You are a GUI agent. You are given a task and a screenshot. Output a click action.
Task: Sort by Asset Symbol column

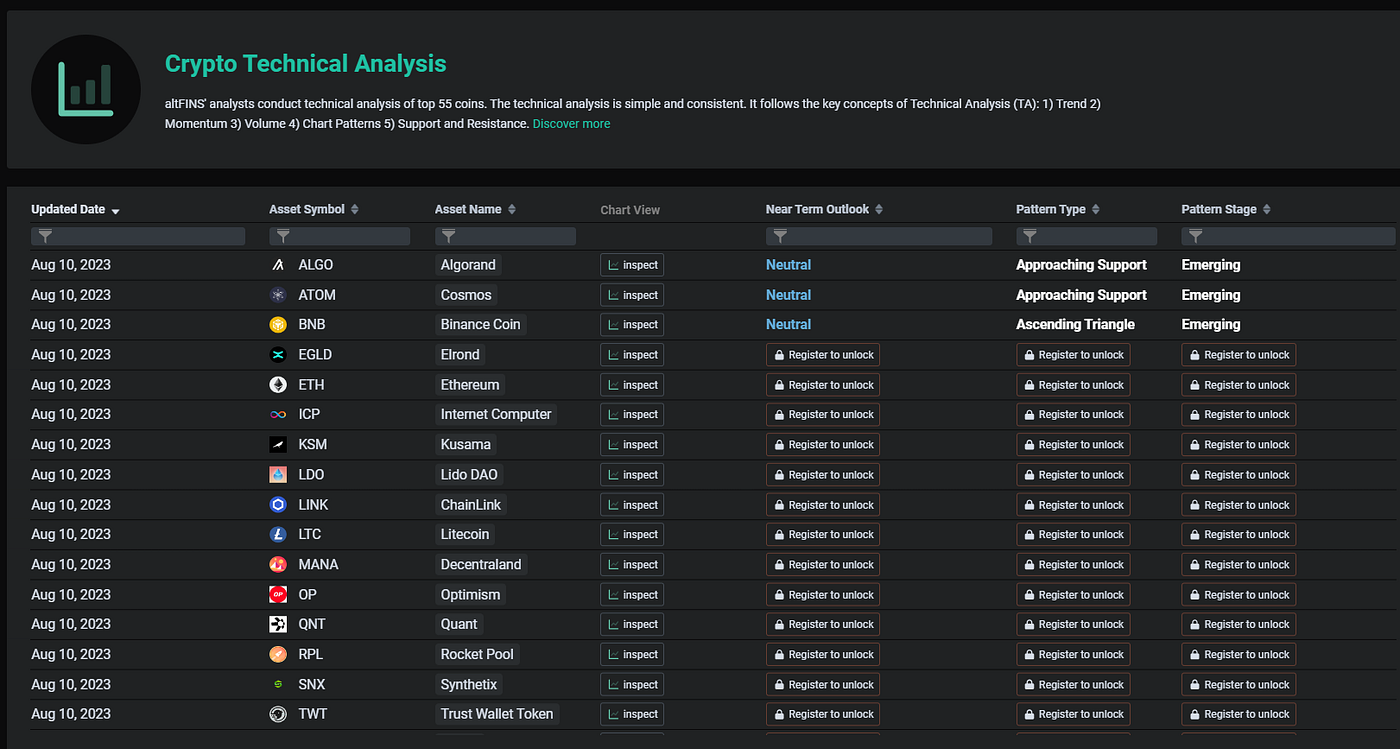pyautogui.click(x=313, y=210)
